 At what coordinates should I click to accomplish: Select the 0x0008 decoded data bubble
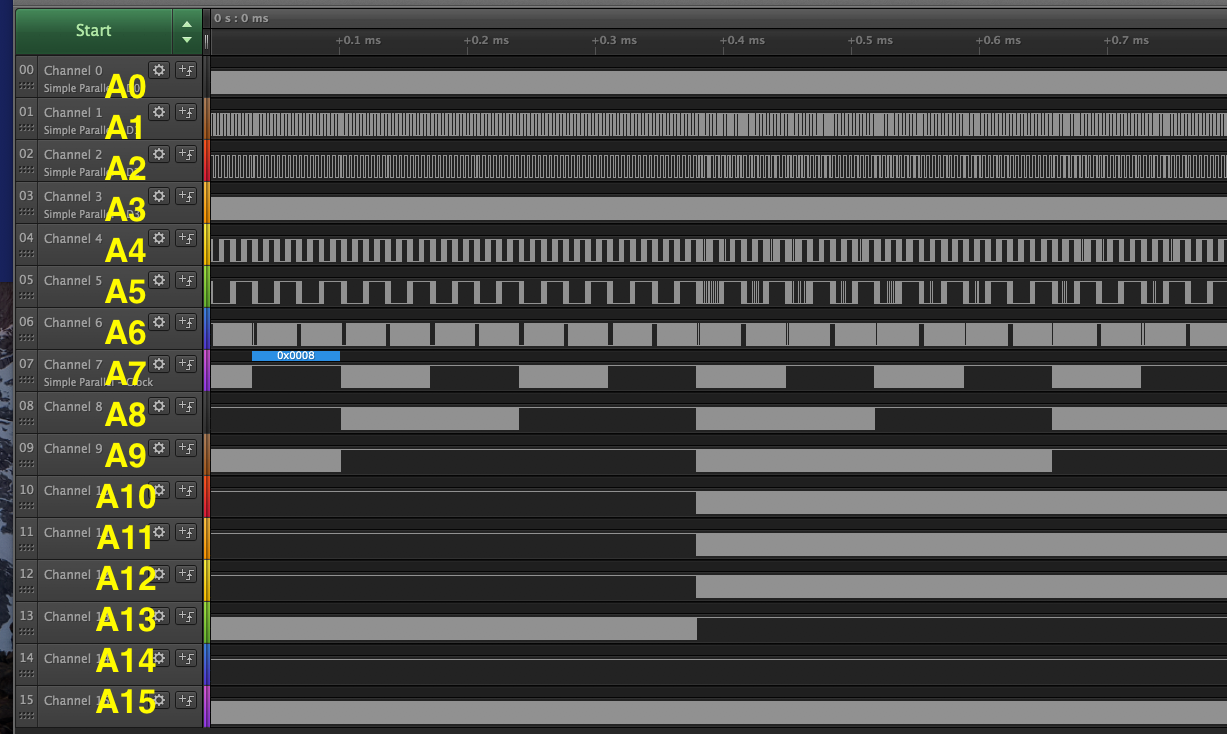point(296,356)
